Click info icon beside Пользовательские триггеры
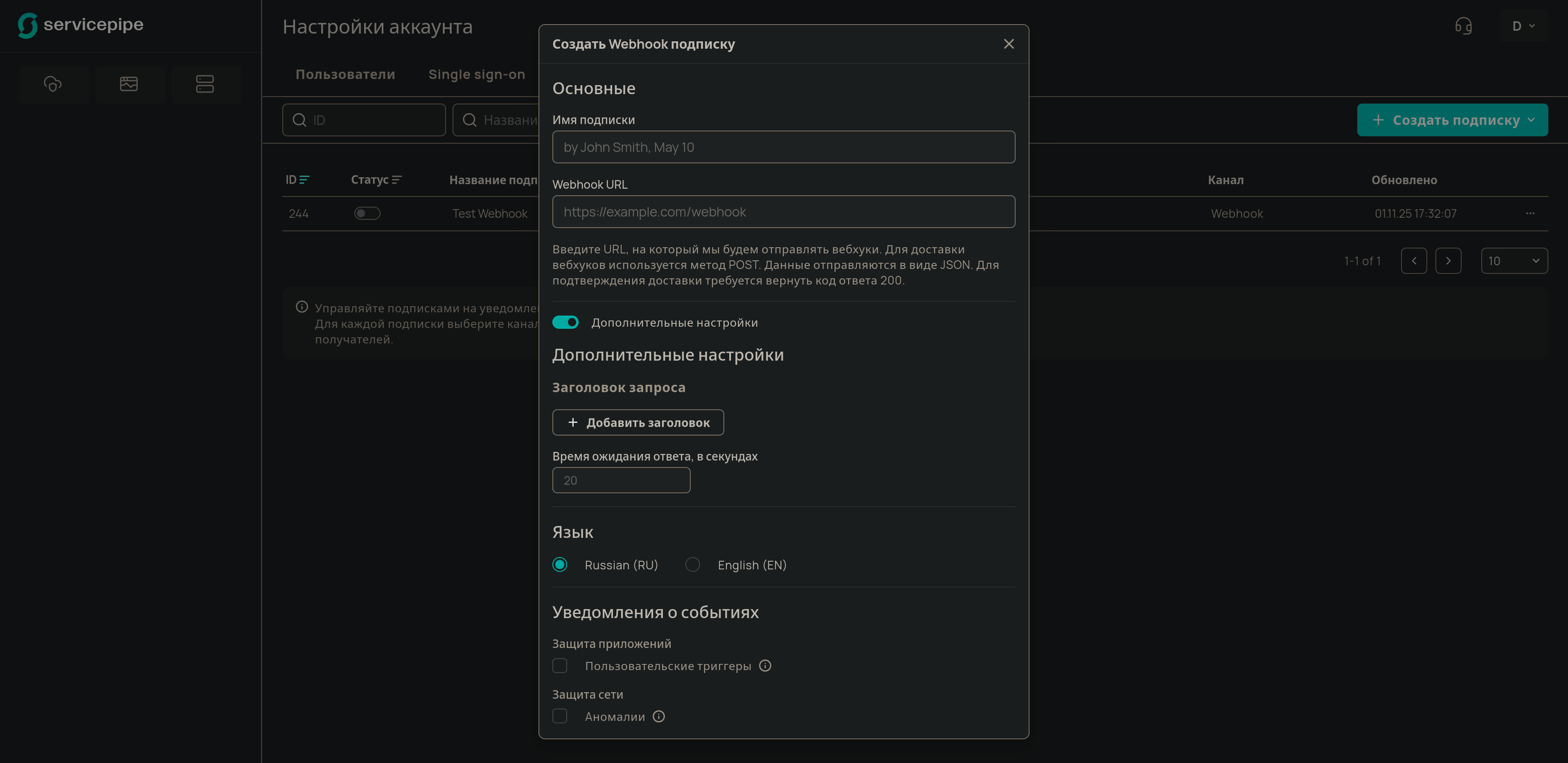This screenshot has width=1568, height=763. point(765,666)
